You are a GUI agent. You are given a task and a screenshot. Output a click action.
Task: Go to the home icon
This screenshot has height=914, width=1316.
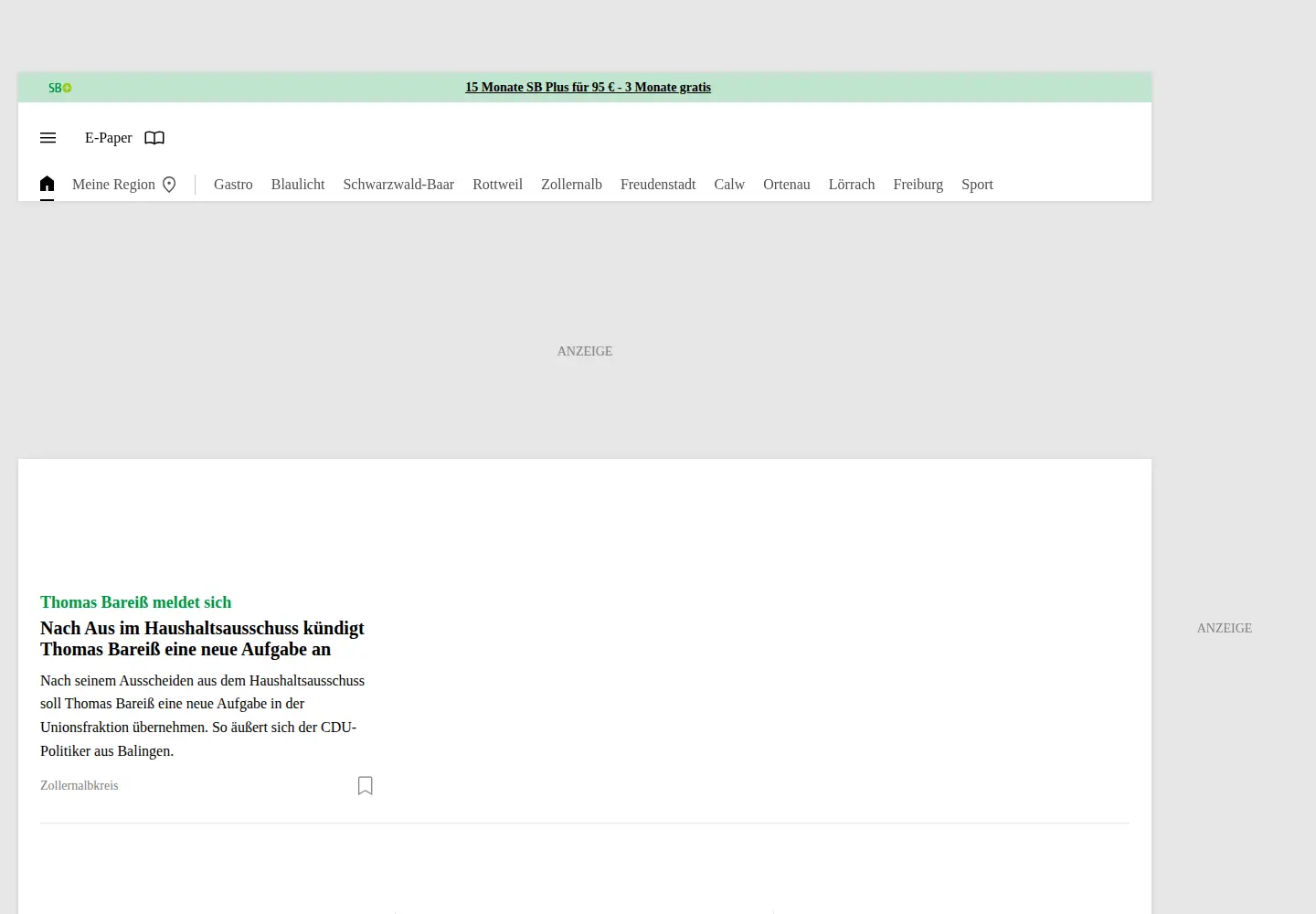coord(48,184)
